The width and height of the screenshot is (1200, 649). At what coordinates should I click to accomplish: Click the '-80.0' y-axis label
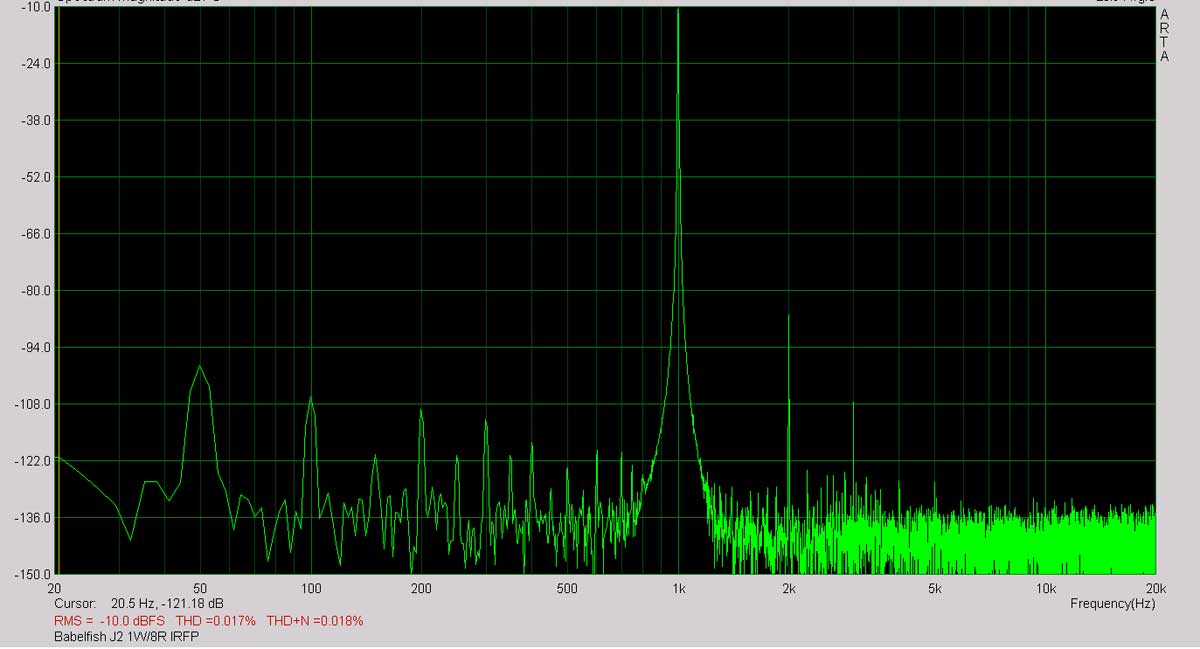(x=36, y=291)
